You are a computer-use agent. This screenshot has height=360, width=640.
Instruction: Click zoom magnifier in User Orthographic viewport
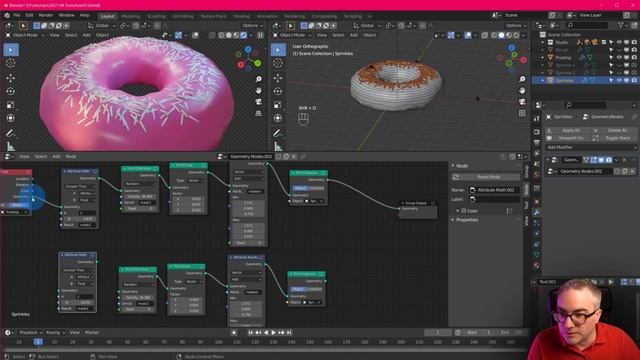tap(522, 79)
